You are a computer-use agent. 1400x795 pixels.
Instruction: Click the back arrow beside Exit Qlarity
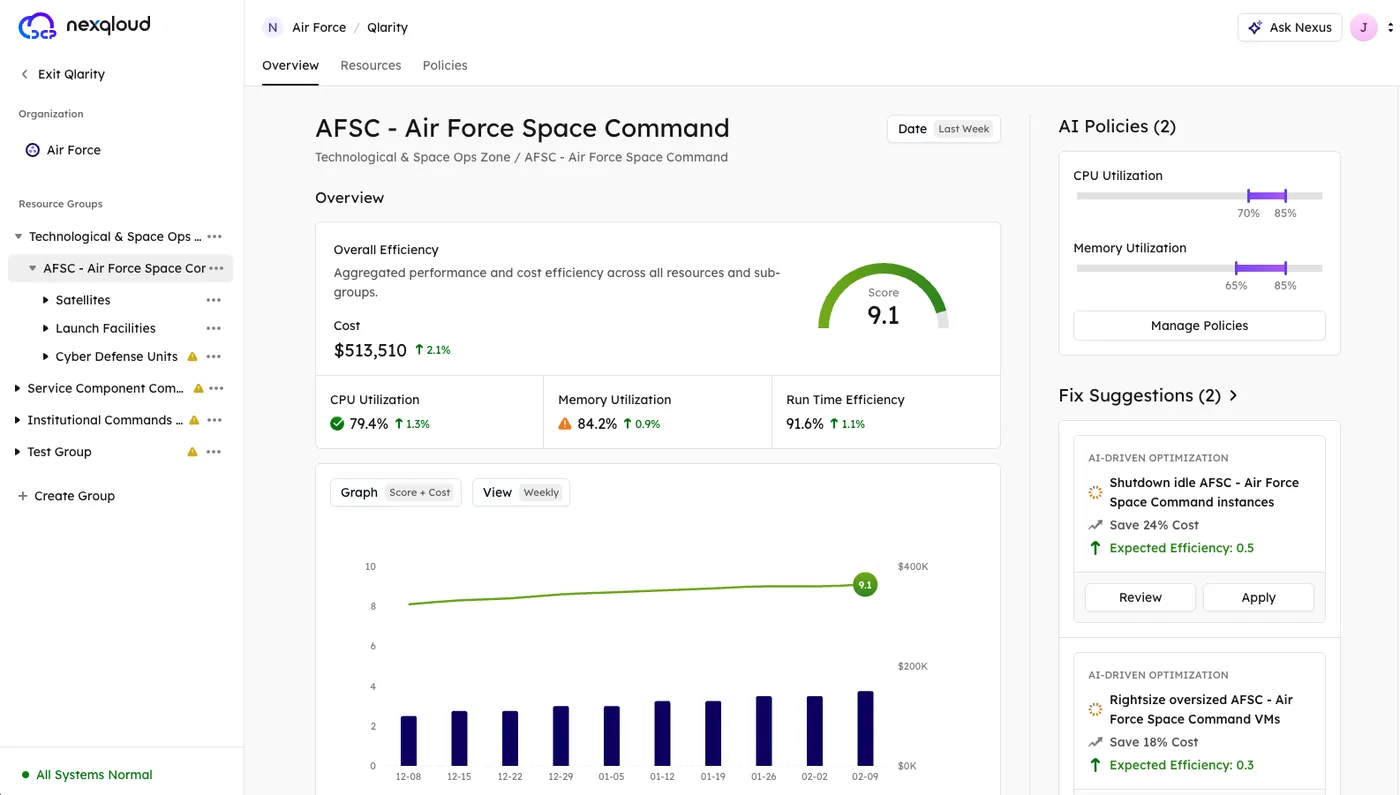pos(25,74)
